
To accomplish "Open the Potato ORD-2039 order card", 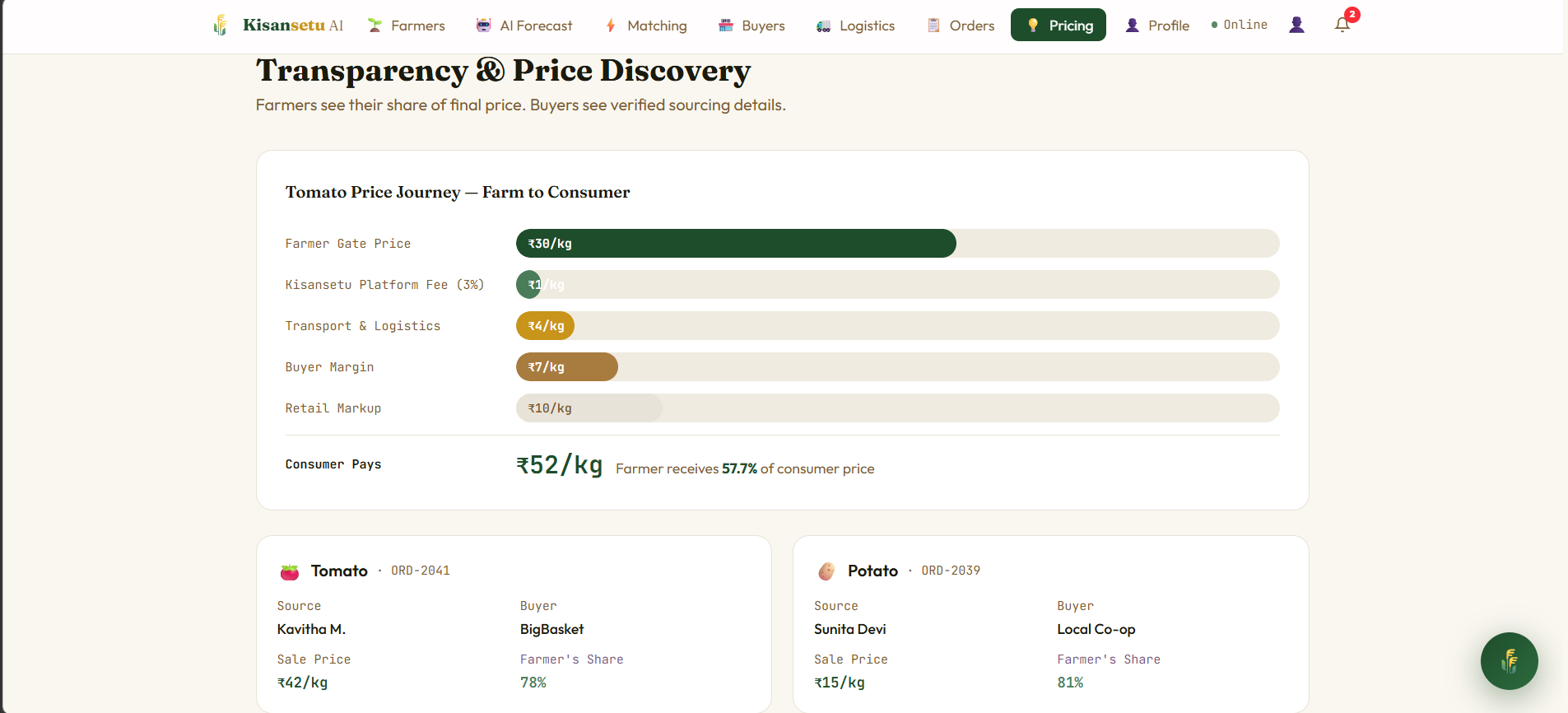I will tap(1050, 624).
